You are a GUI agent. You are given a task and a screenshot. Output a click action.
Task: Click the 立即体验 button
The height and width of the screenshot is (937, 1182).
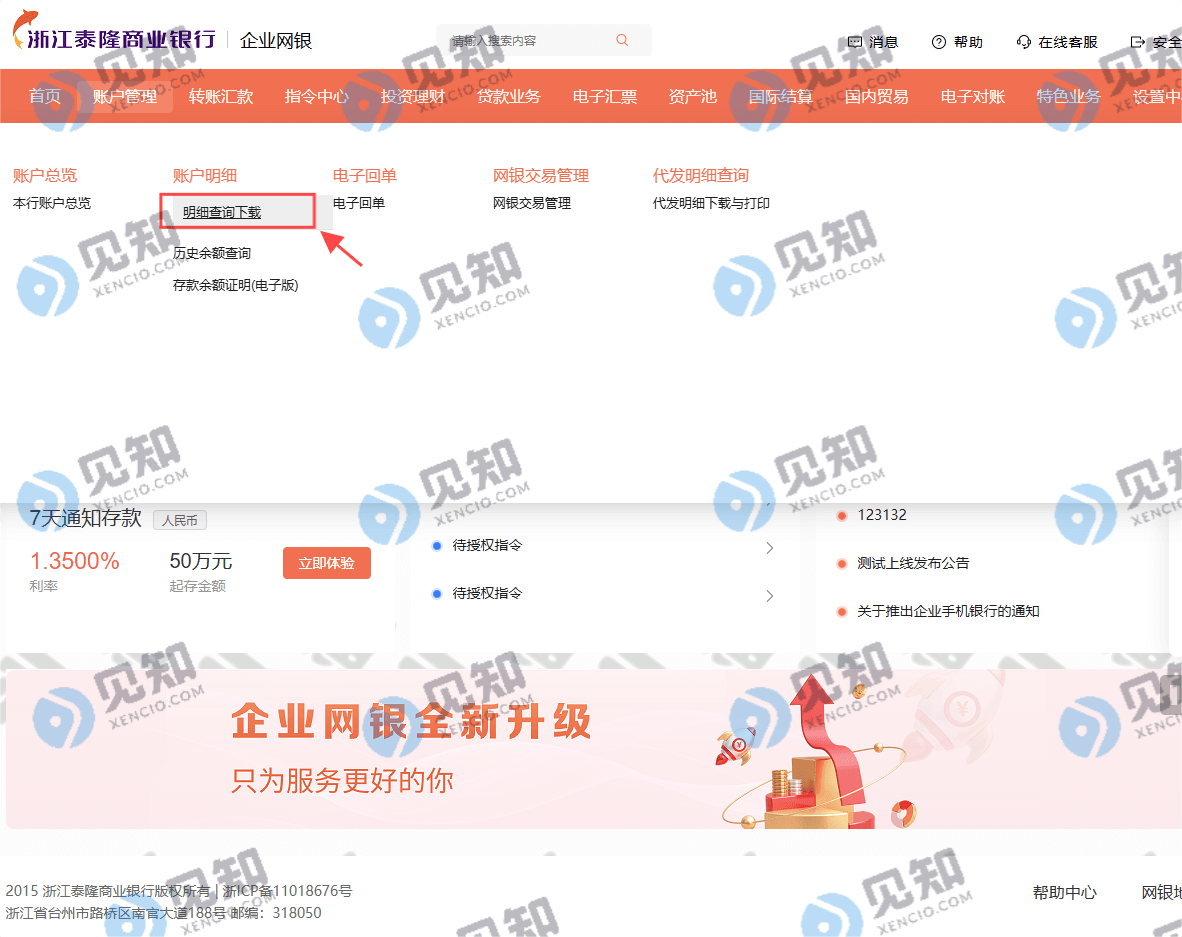click(x=326, y=563)
